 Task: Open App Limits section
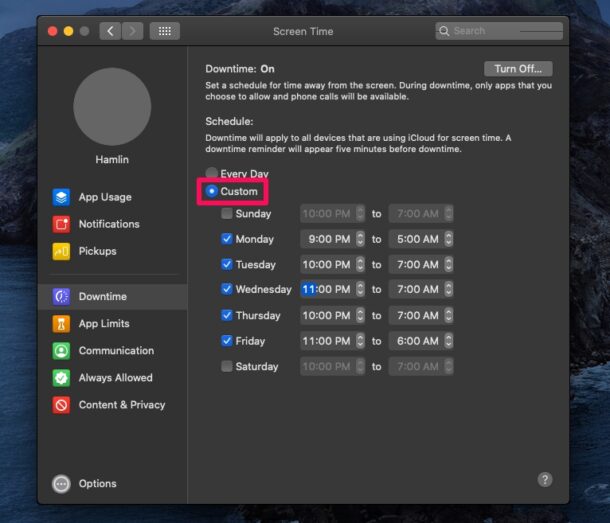pos(113,324)
